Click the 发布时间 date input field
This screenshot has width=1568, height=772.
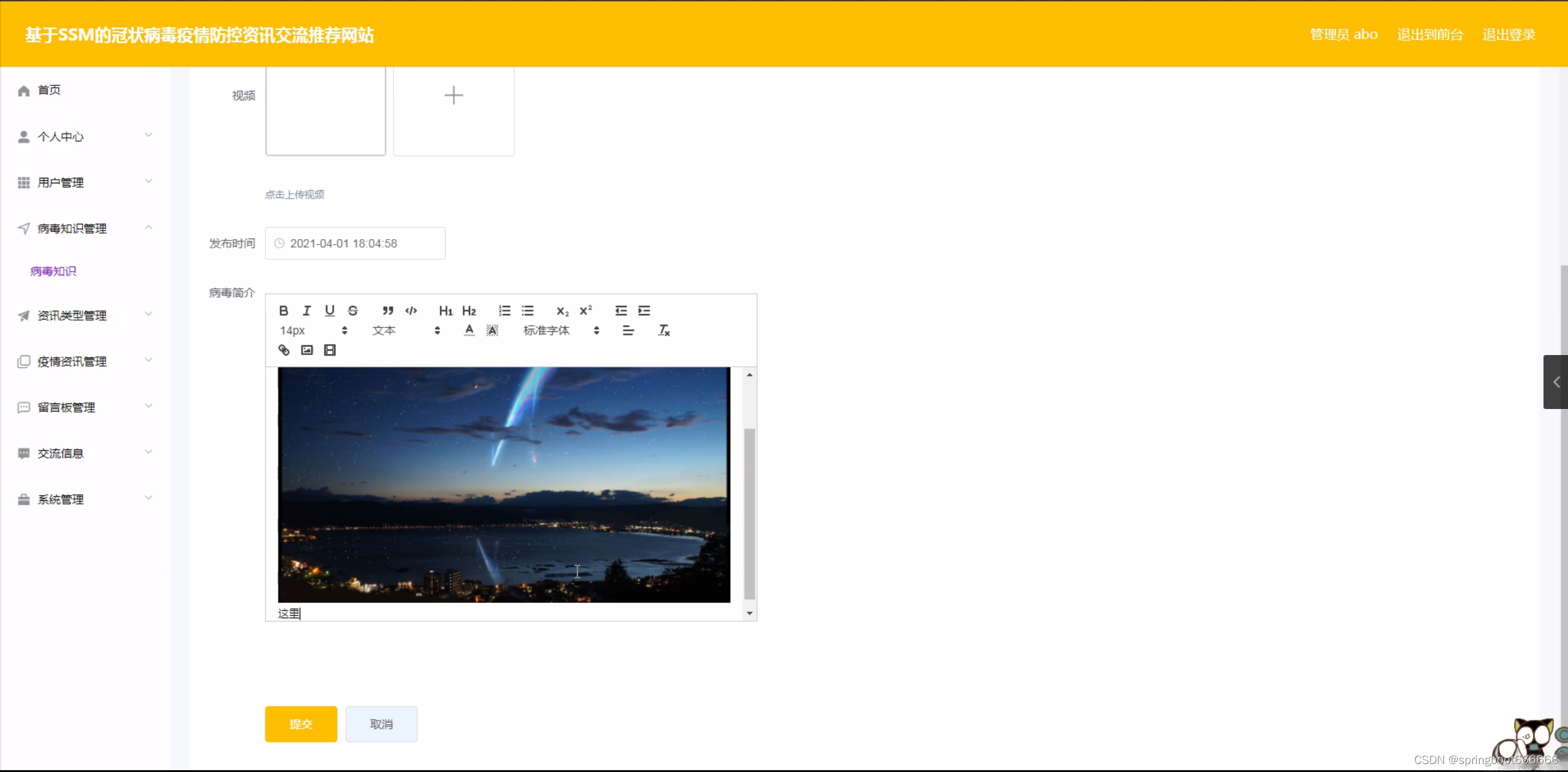click(356, 243)
